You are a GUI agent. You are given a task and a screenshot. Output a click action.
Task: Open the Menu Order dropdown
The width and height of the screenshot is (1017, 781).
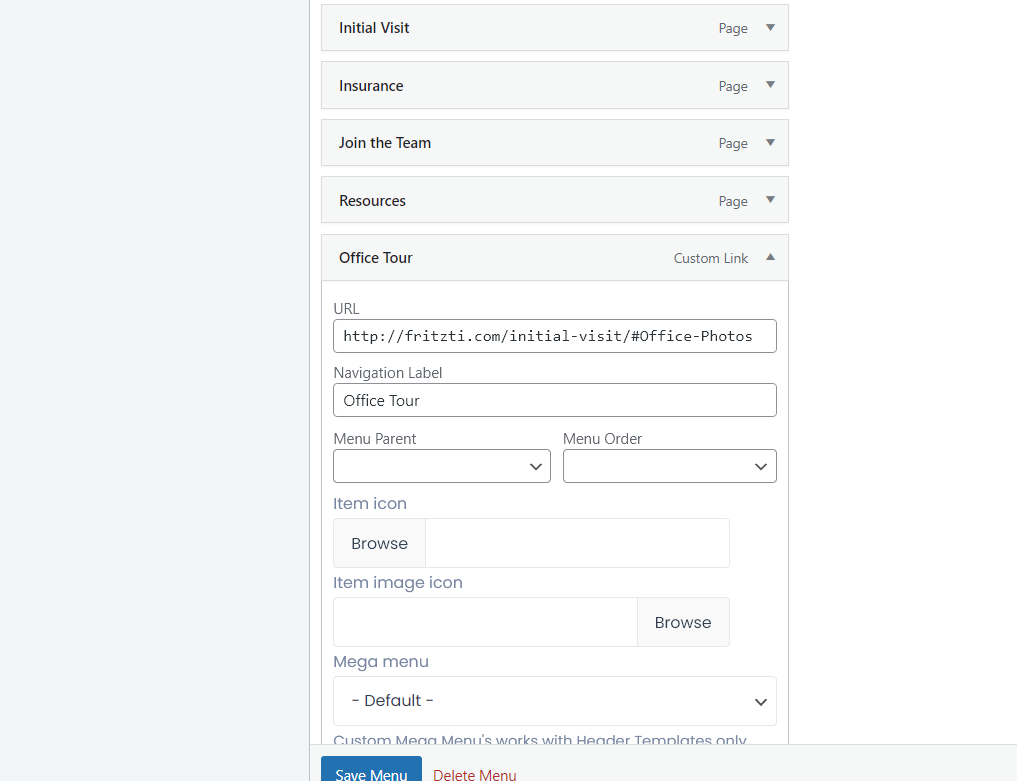coord(669,466)
